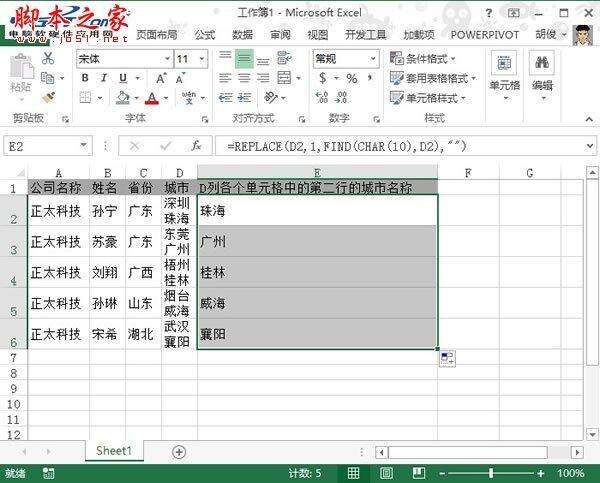Add a new sheet with plus button
Screen dimensions: 600x483
click(179, 452)
